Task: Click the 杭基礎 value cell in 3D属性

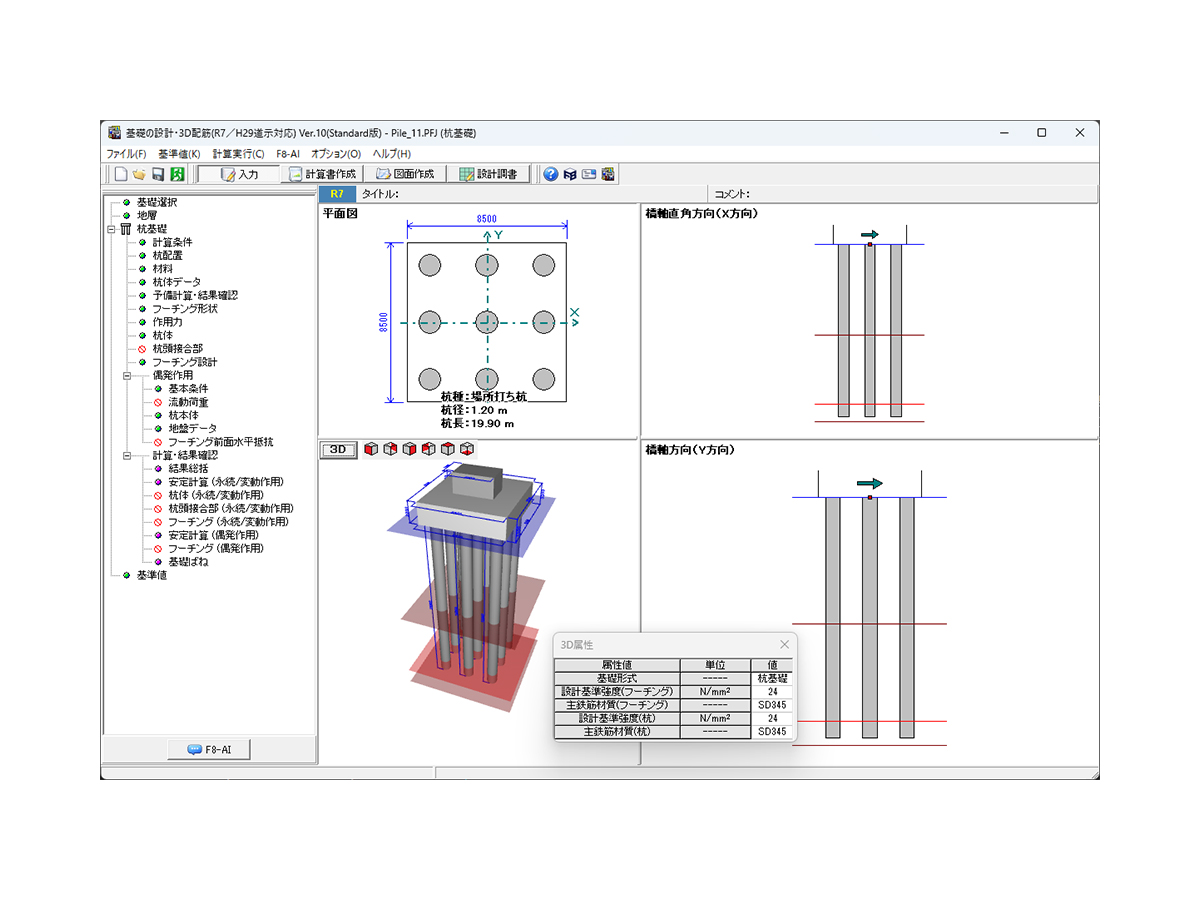Action: click(771, 678)
